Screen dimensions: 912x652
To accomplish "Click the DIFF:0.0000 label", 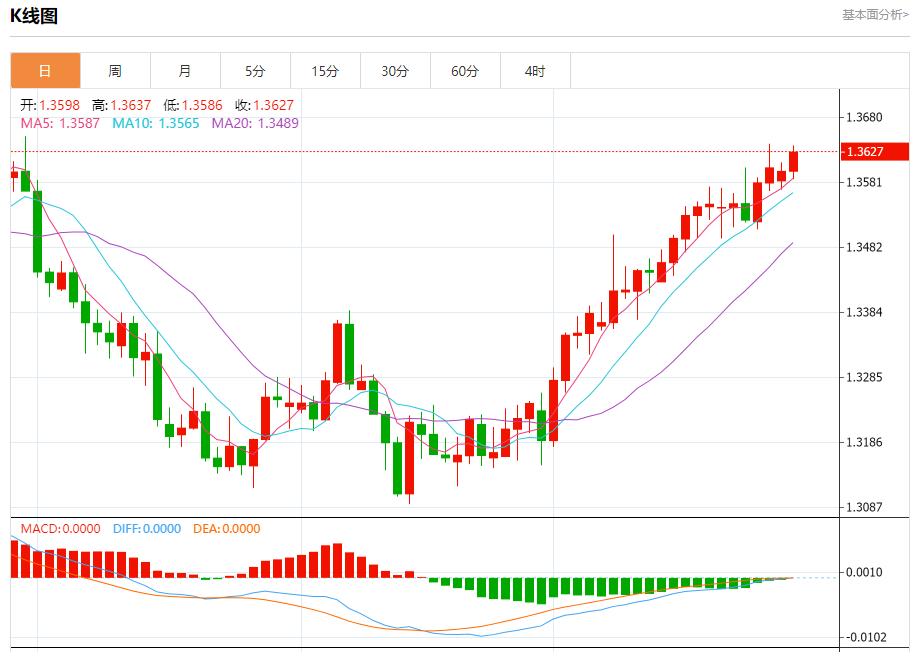I will (147, 529).
